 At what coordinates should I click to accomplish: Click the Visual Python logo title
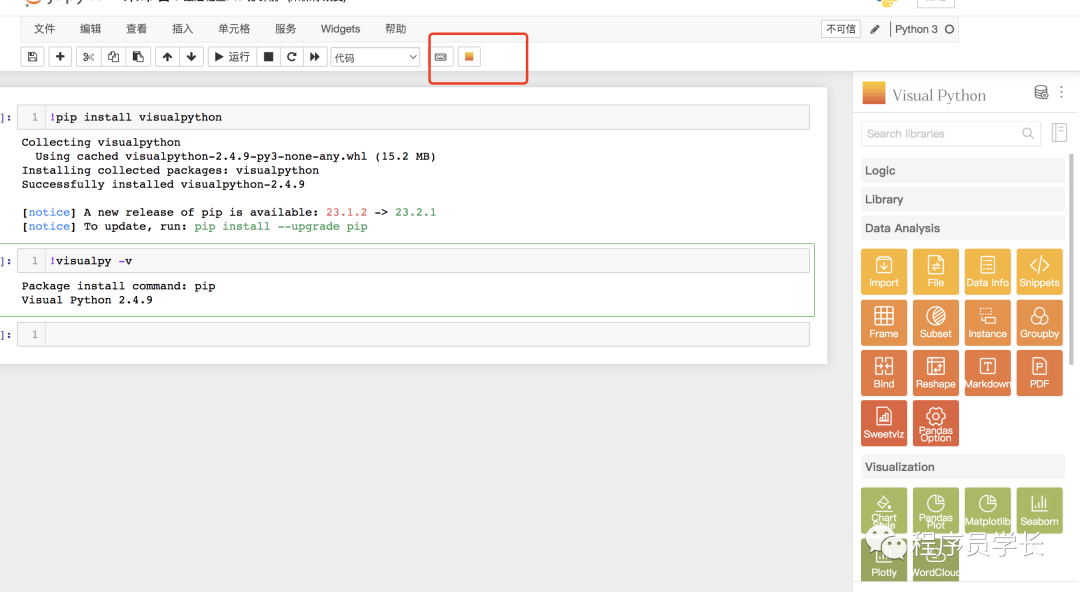pos(924,94)
